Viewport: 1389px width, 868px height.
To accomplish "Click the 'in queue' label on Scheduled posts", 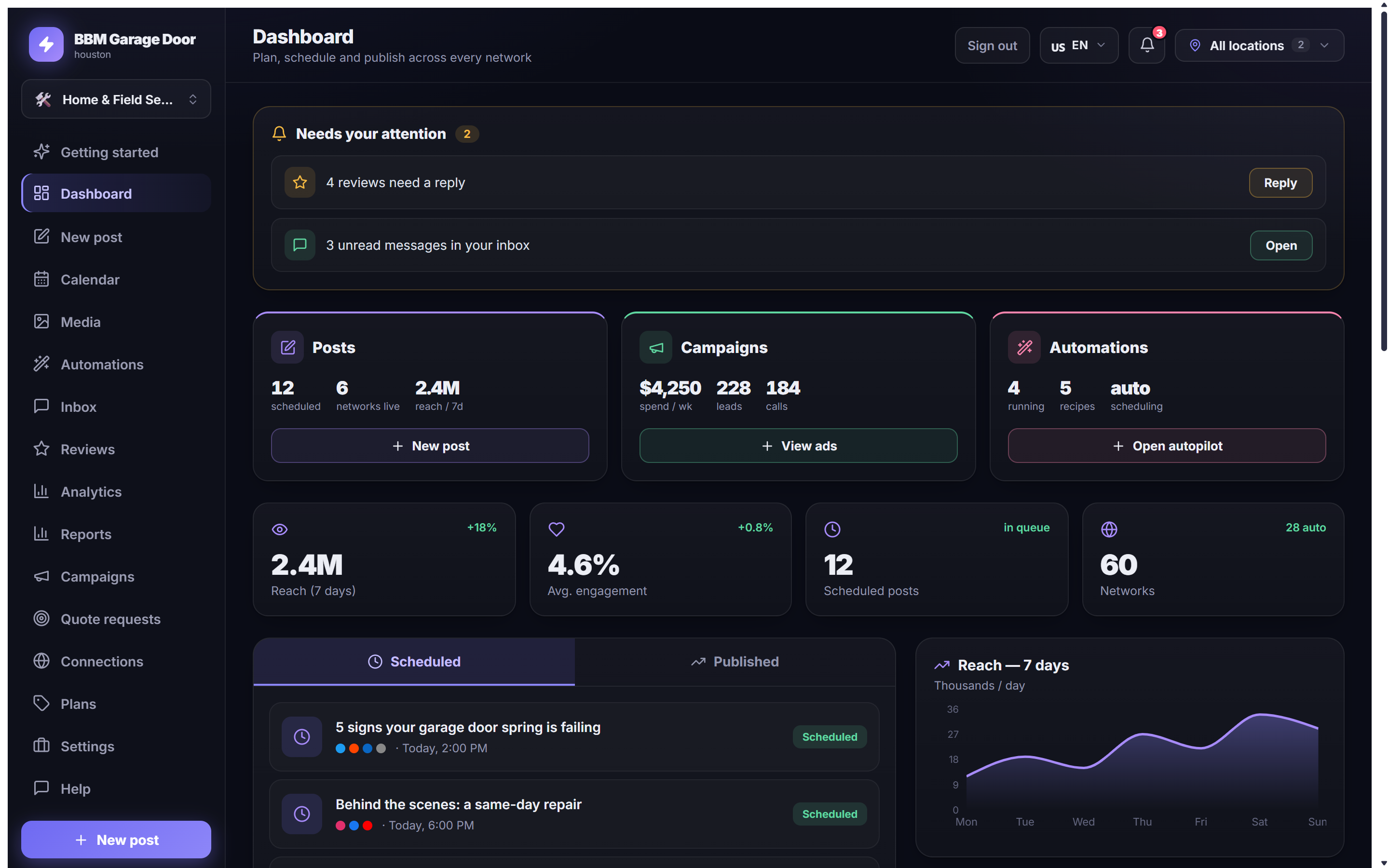I will coord(1026,527).
